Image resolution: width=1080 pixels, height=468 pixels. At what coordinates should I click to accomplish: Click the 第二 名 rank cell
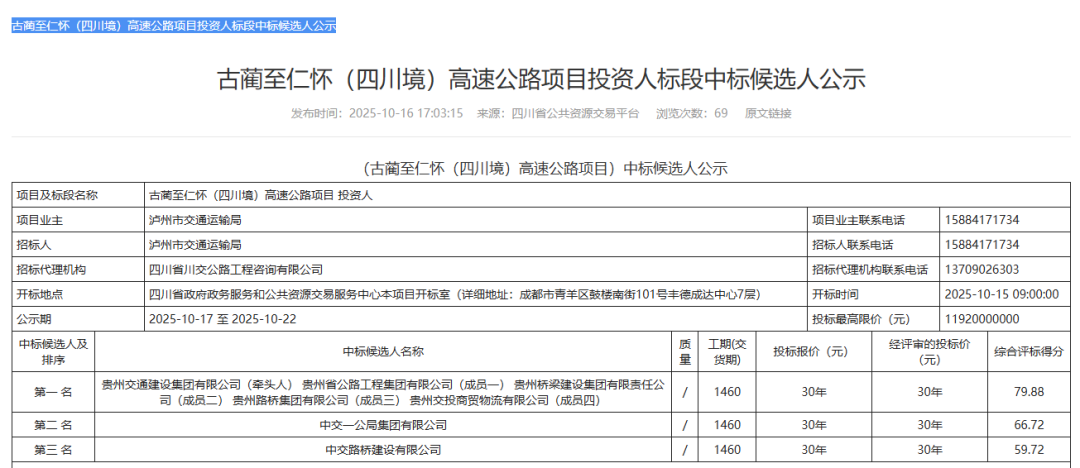click(53, 425)
